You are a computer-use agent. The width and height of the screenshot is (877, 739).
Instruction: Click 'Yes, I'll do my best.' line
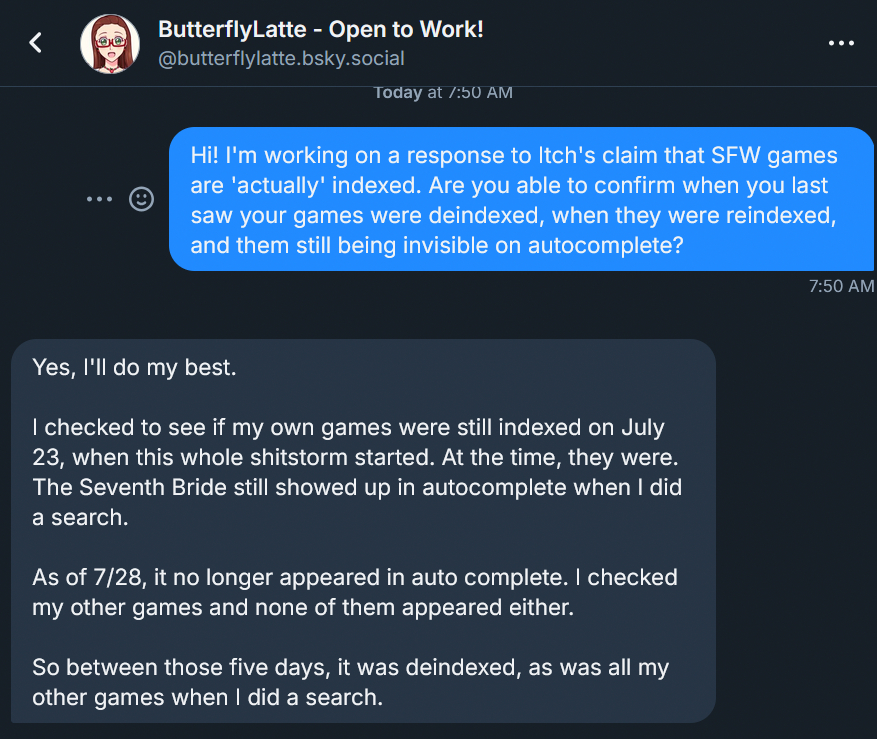(135, 367)
